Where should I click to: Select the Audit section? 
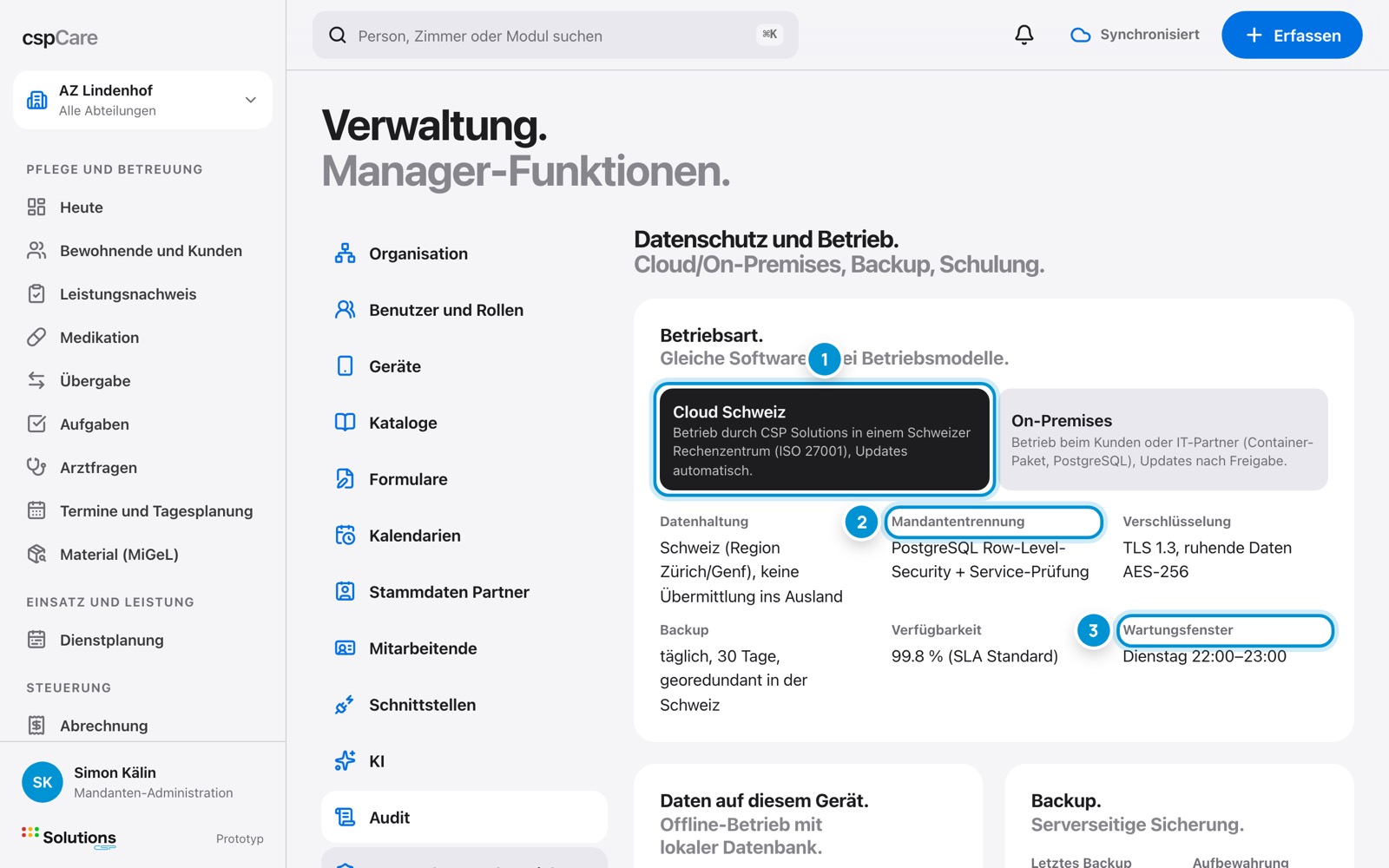(464, 818)
